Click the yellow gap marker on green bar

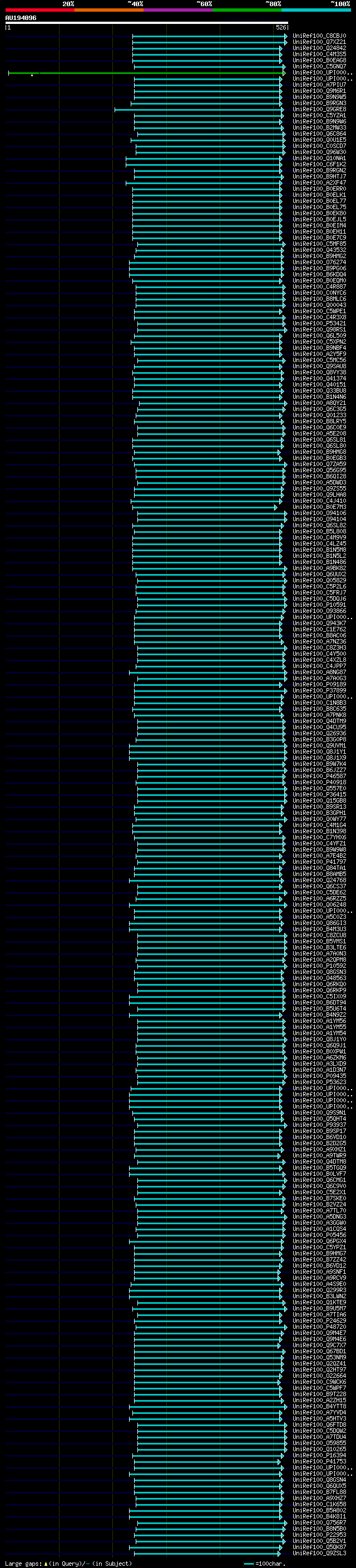tap(32, 75)
